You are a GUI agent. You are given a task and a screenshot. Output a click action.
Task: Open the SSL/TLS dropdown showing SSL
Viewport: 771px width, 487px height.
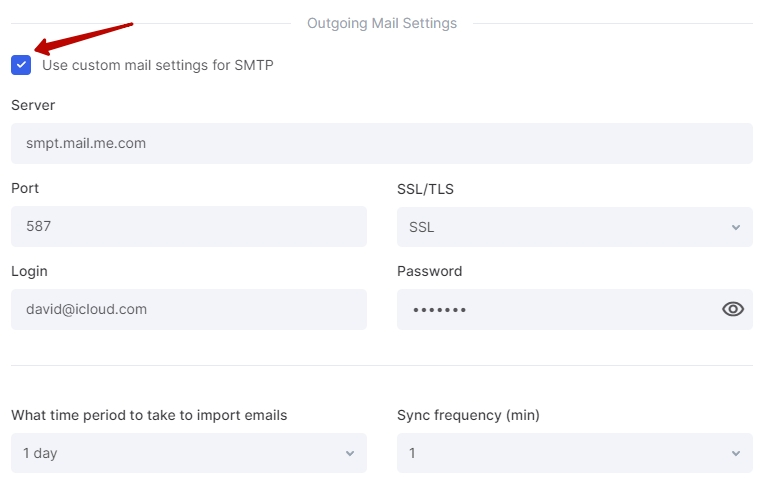pos(575,227)
